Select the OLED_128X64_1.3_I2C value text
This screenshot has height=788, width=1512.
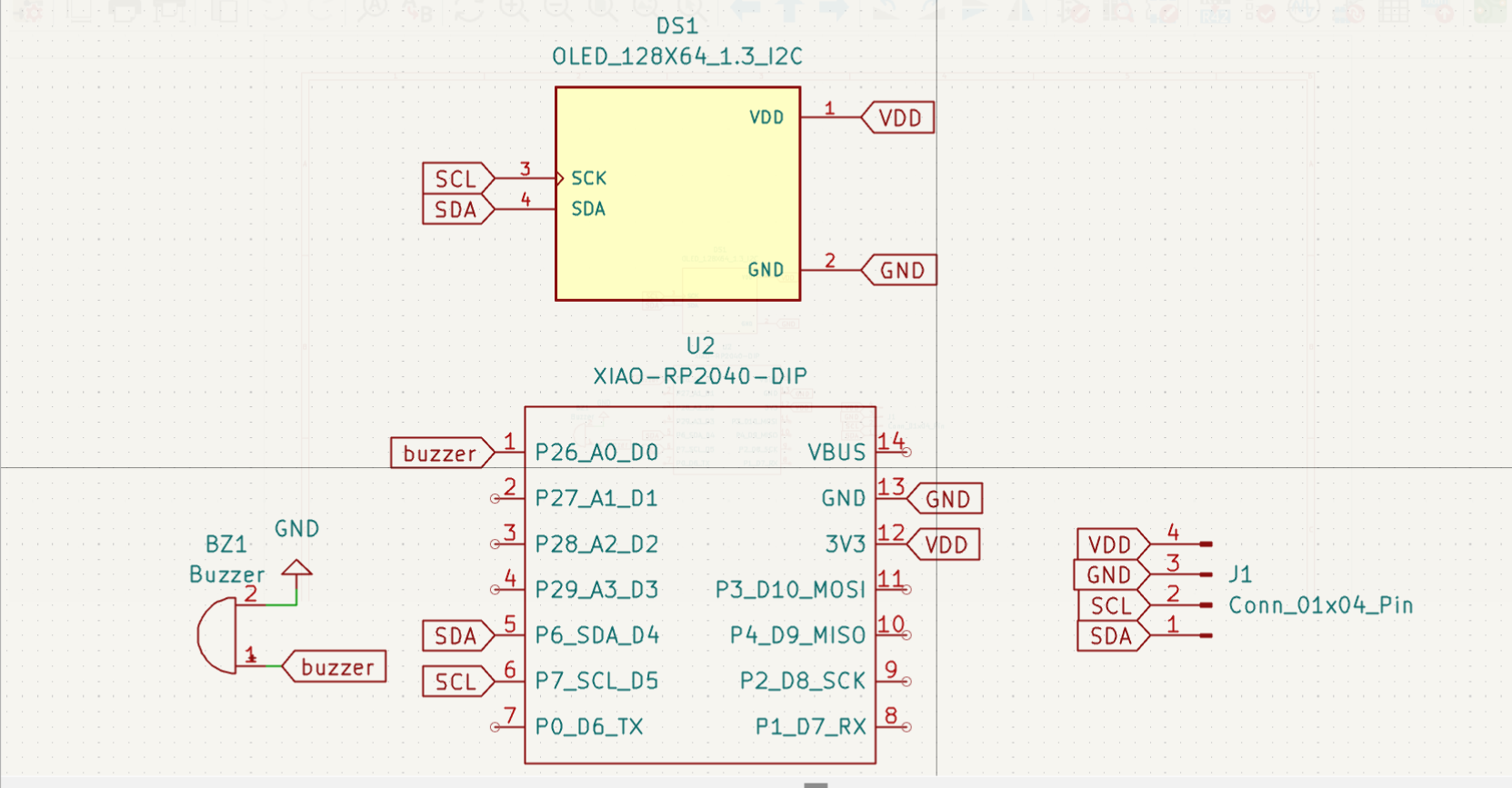(677, 56)
